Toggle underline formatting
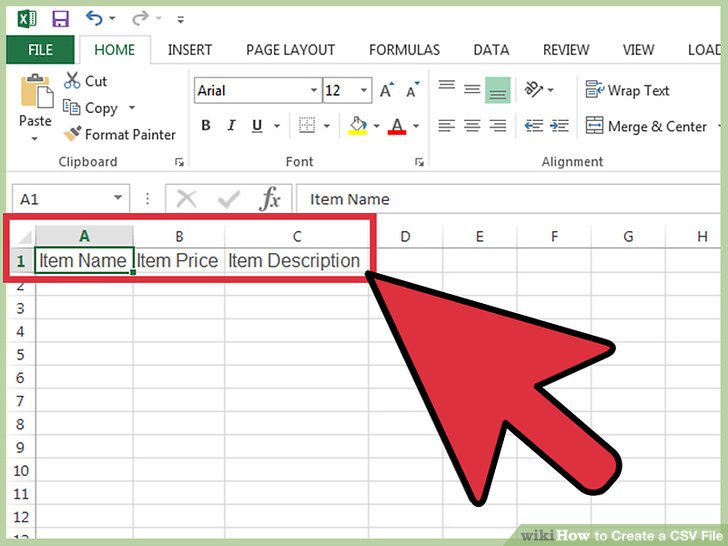The image size is (728, 546). [x=257, y=125]
